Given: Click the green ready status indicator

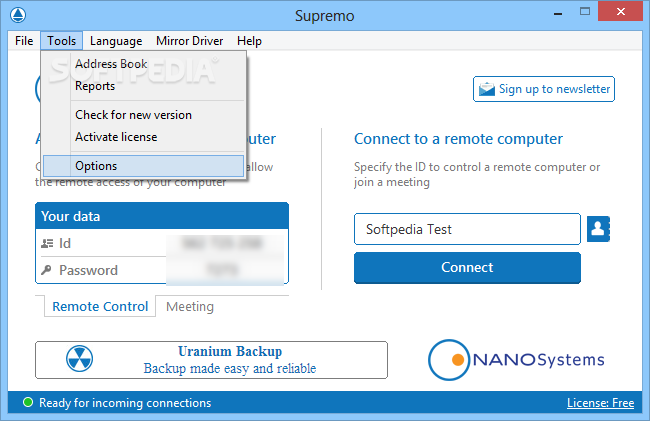Looking at the screenshot, I should click(28, 402).
